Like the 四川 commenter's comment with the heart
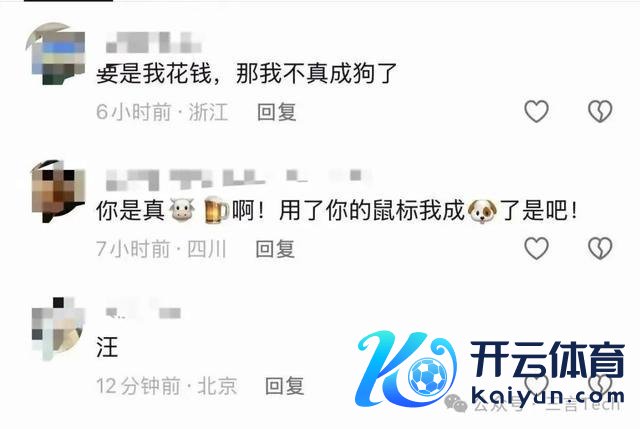Image resolution: width=640 pixels, height=429 pixels. coord(536,248)
